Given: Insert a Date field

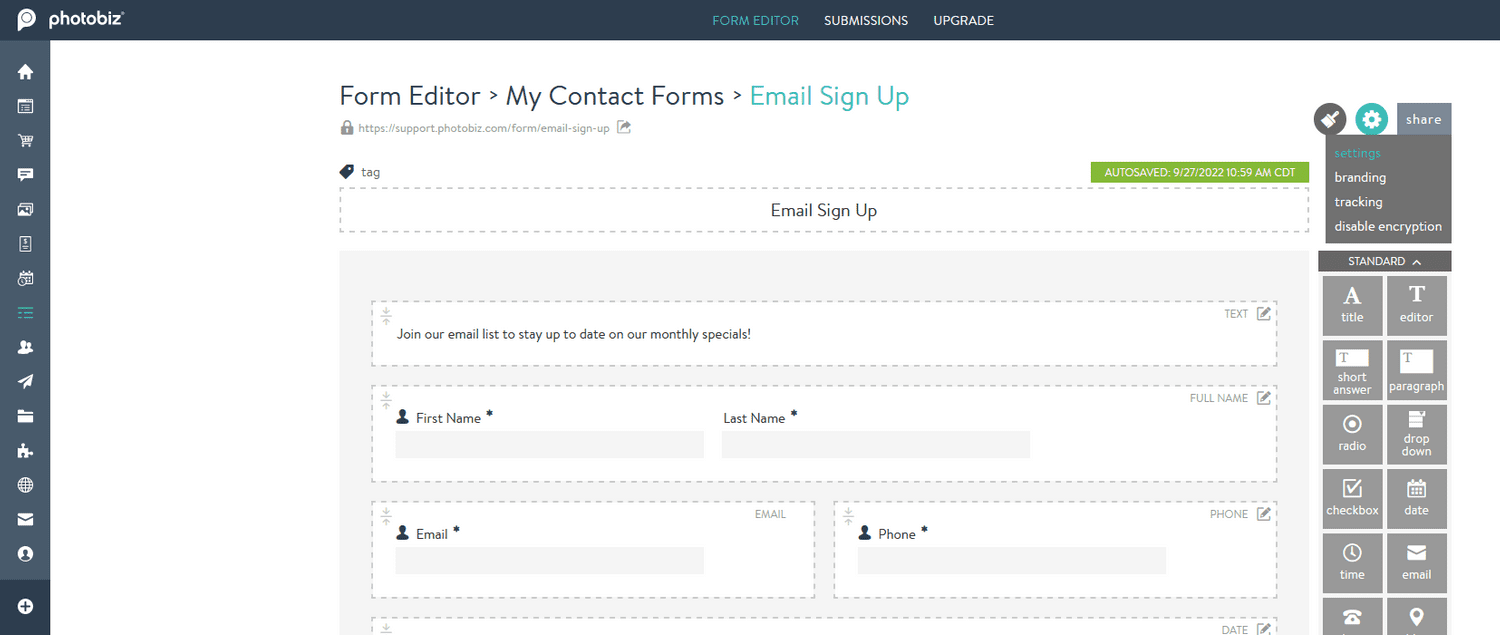Looking at the screenshot, I should [x=1416, y=498].
